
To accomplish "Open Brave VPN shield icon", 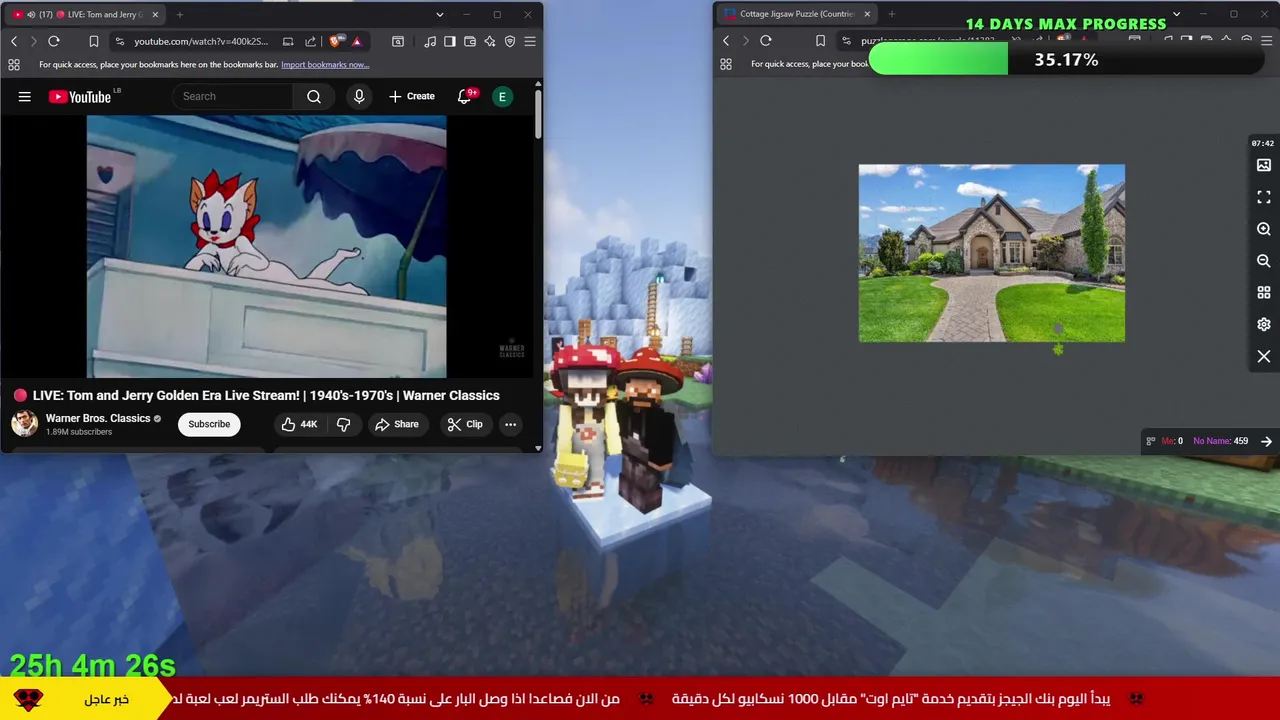I will pyautogui.click(x=510, y=41).
